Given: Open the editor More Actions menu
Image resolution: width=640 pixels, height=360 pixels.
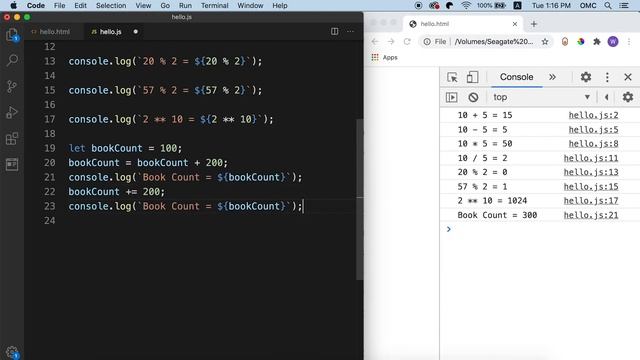Looking at the screenshot, I should pyautogui.click(x=351, y=31).
